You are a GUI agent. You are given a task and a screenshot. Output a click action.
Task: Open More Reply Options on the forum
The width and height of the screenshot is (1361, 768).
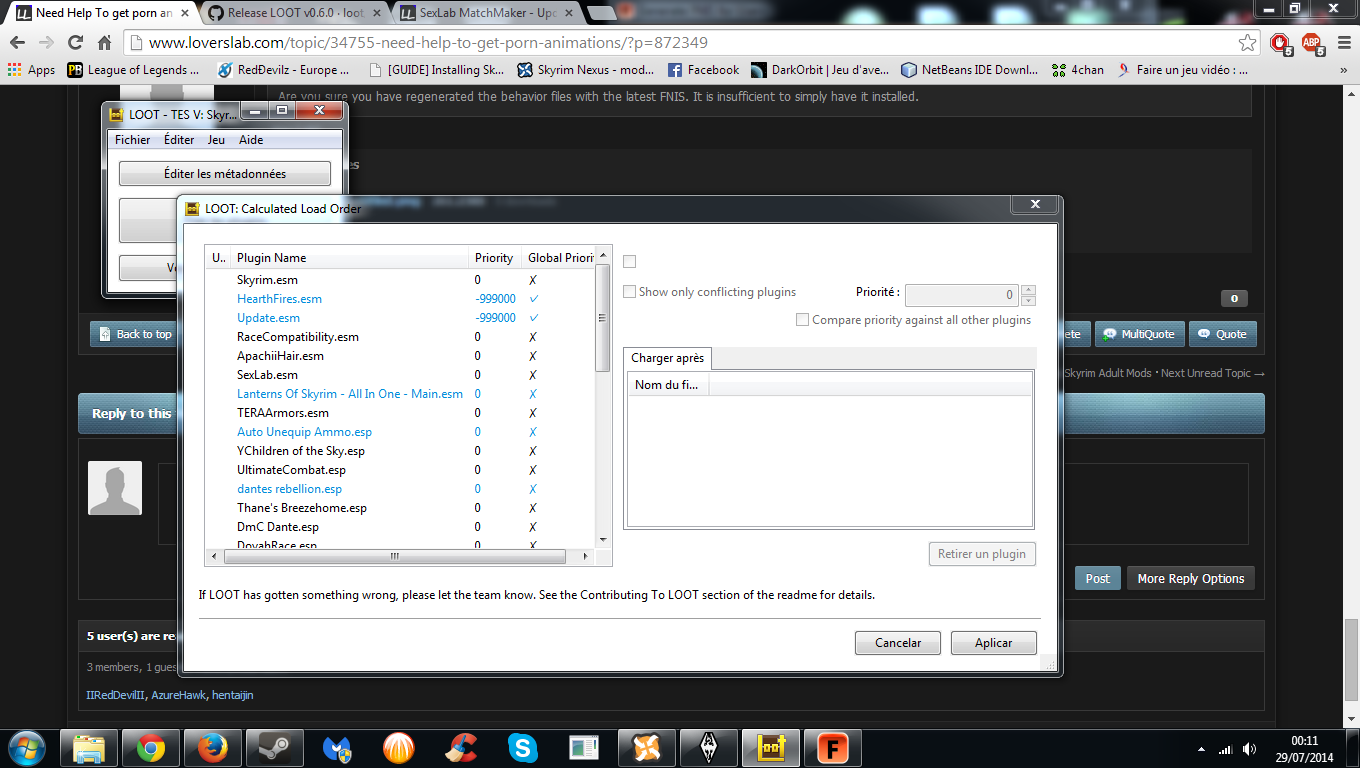point(1190,578)
